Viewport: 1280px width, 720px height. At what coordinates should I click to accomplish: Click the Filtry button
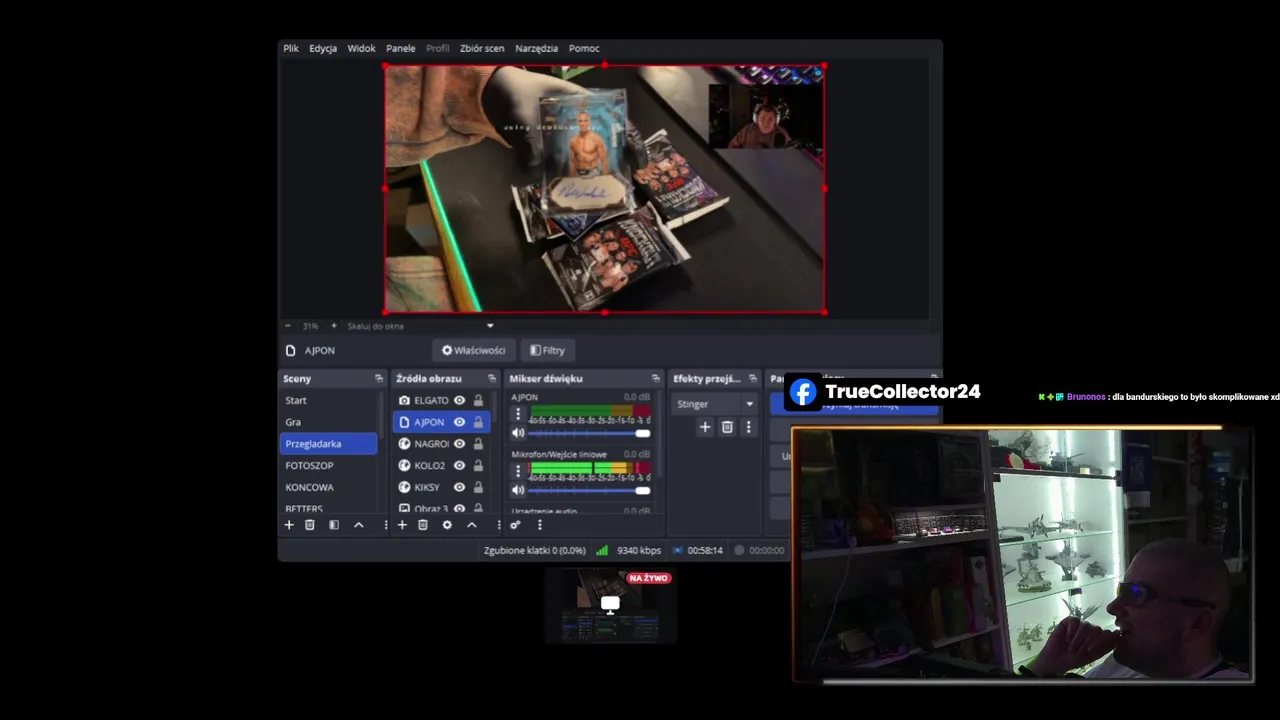[x=548, y=350]
